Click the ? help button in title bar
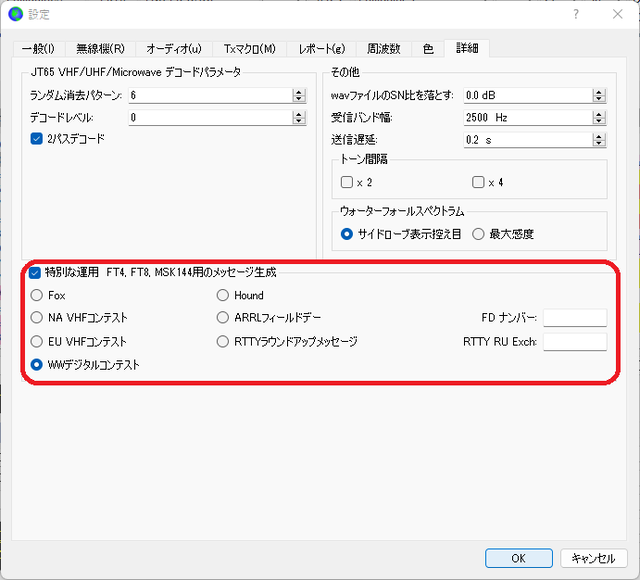Image resolution: width=640 pixels, height=580 pixels. tap(576, 14)
